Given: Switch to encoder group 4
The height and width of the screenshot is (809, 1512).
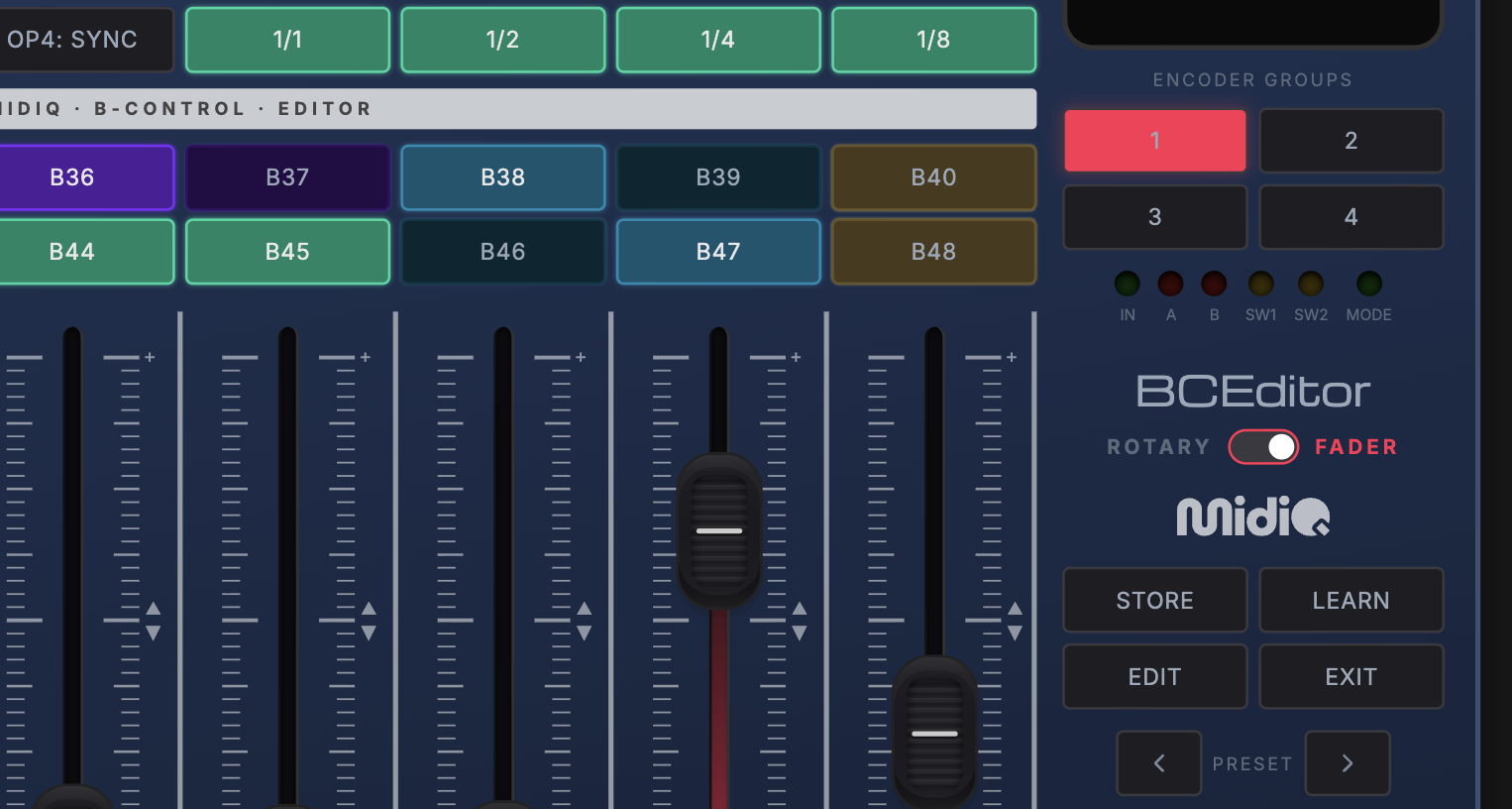Looking at the screenshot, I should (1351, 217).
